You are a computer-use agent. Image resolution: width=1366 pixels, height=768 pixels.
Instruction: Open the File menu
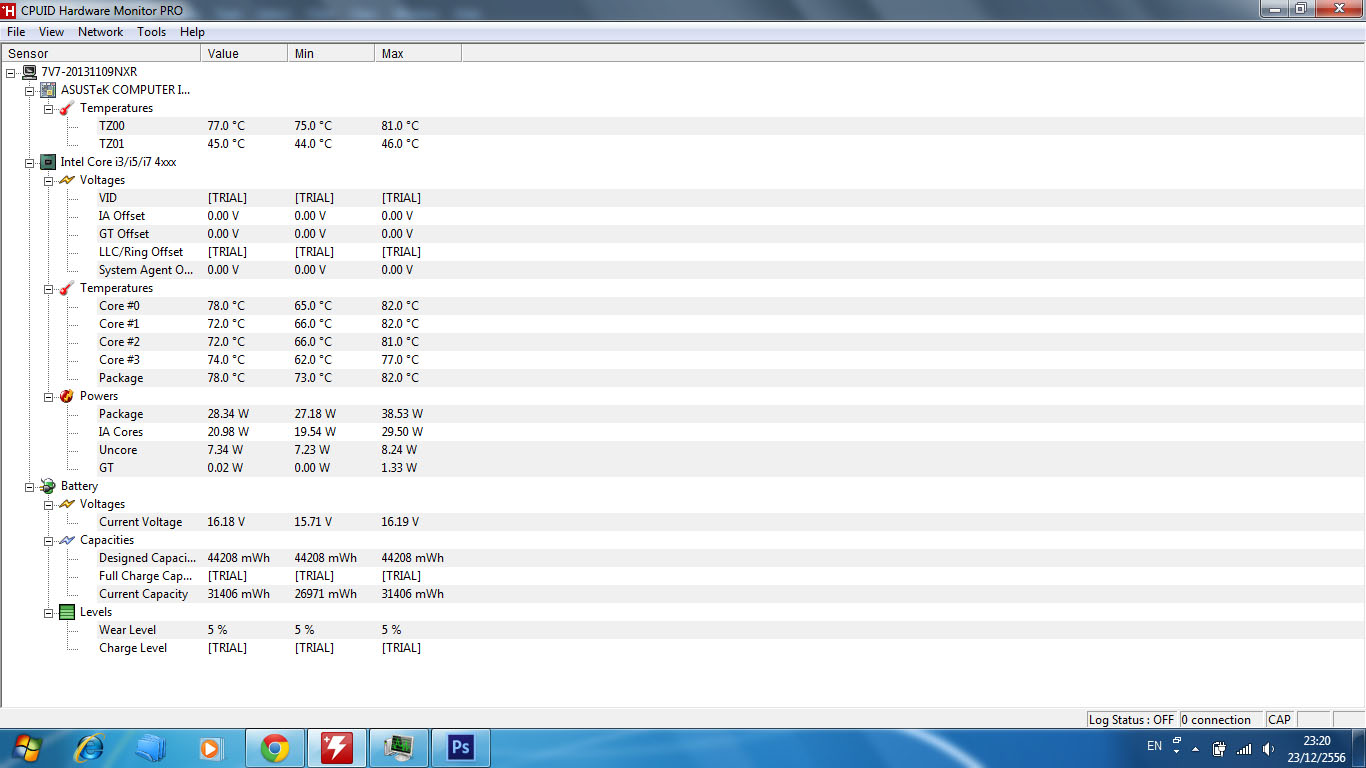[x=16, y=32]
